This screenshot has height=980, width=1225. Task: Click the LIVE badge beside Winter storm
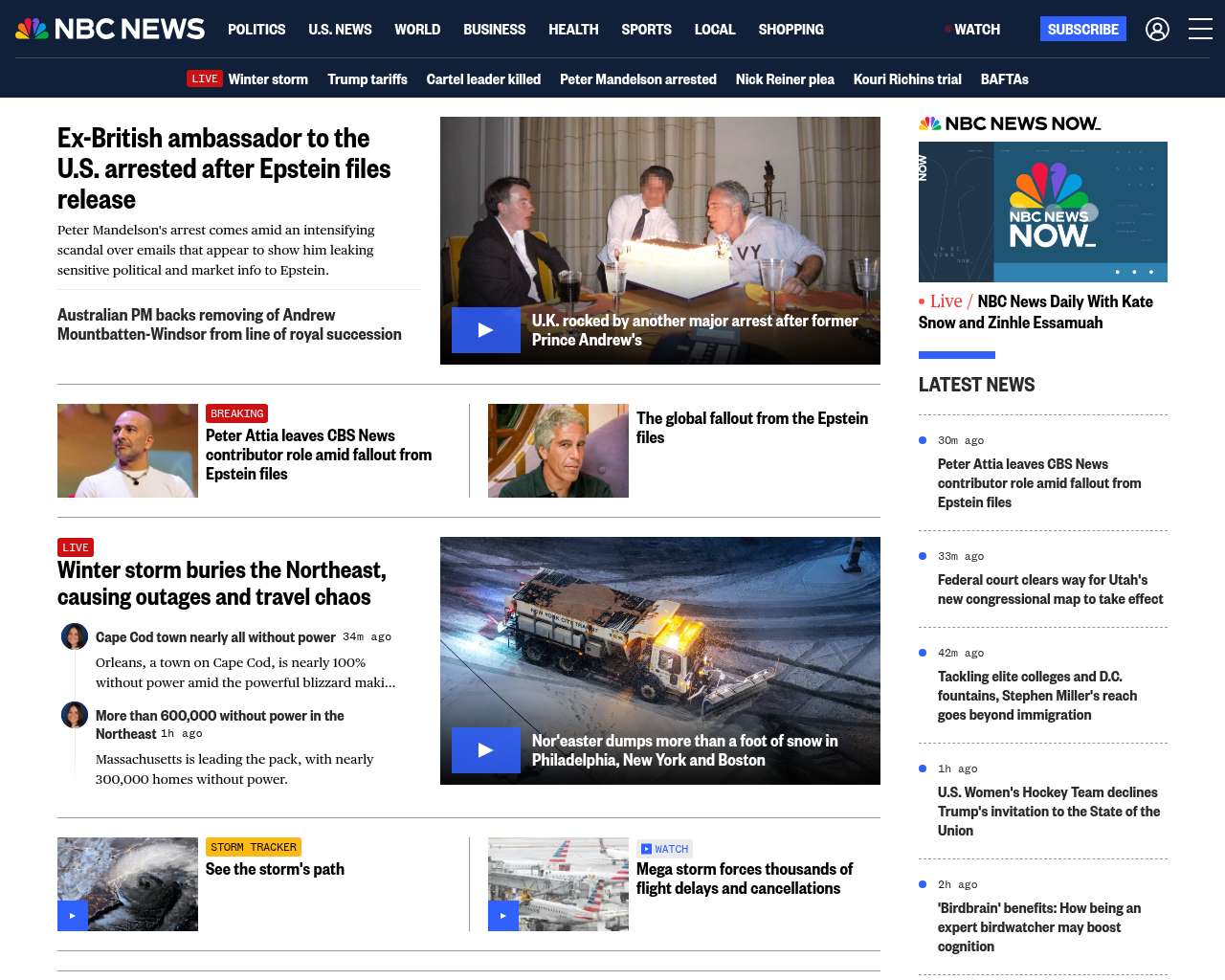point(204,78)
